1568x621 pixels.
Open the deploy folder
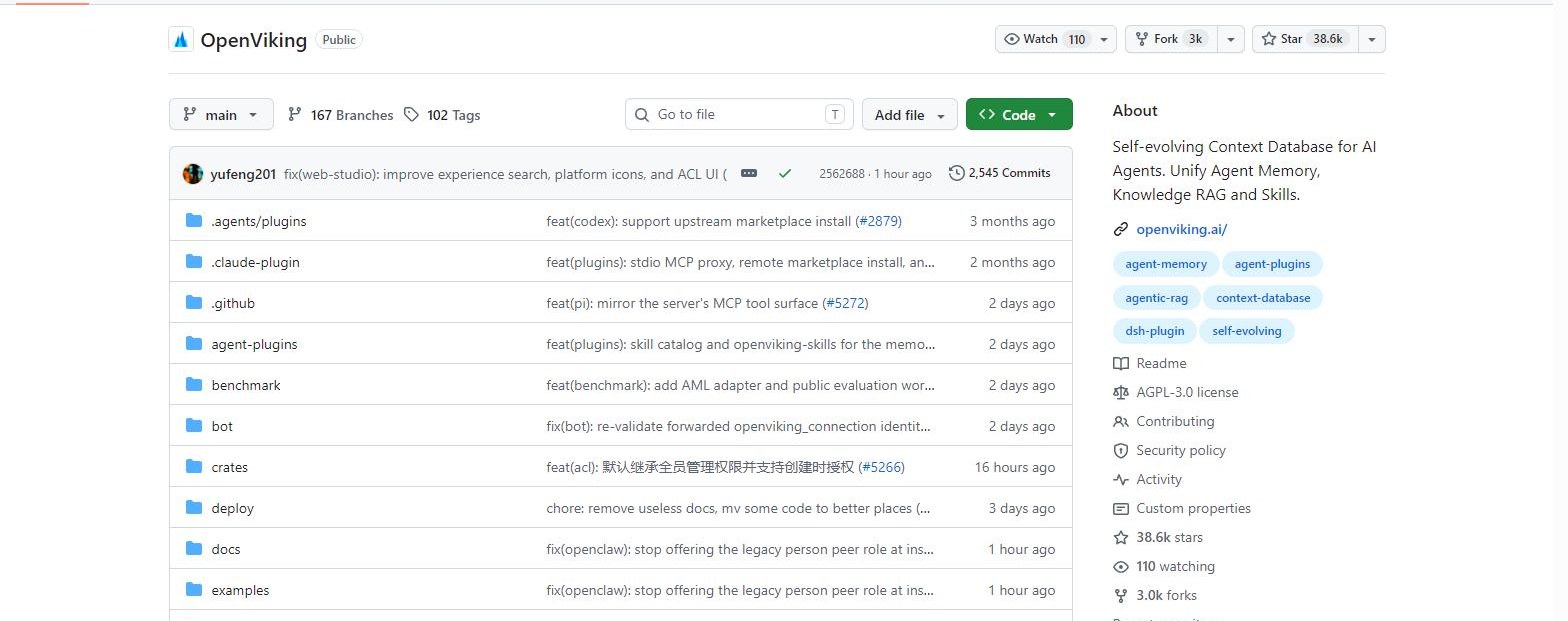point(232,508)
